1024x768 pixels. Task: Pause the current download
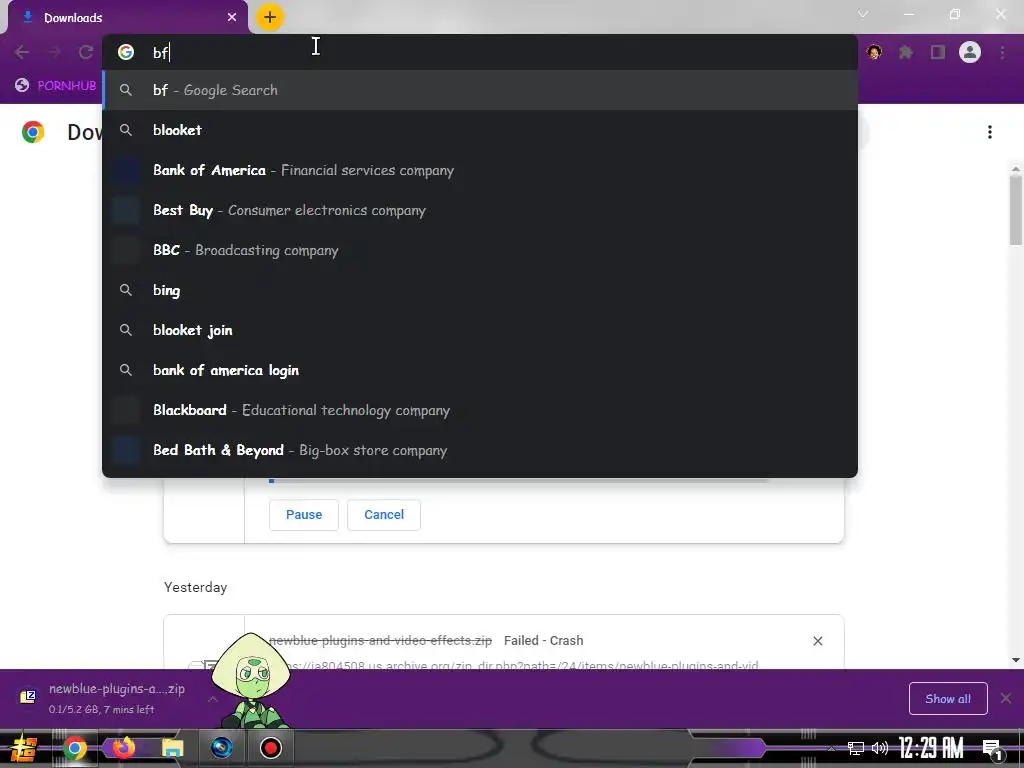coord(304,515)
